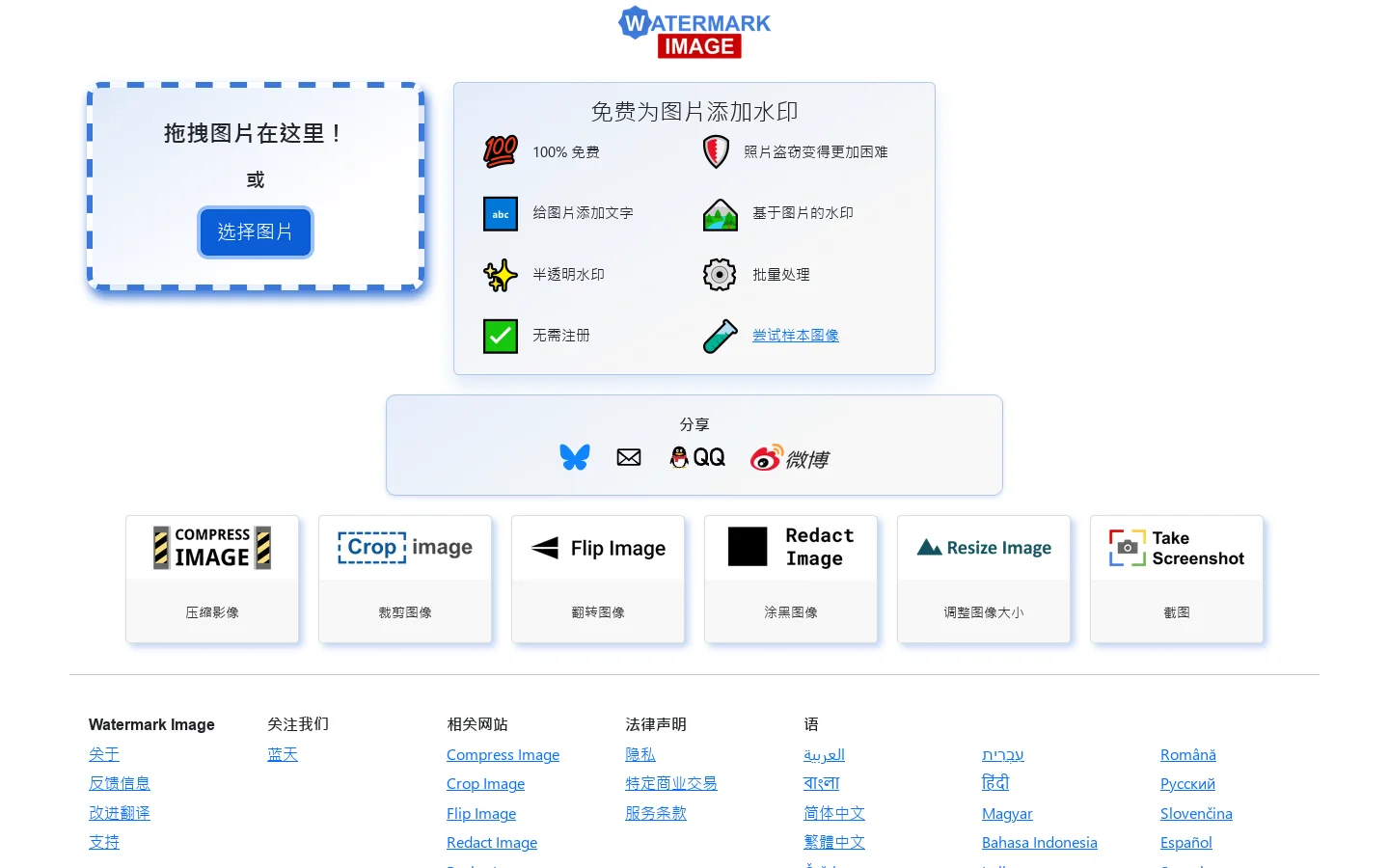This screenshot has height=868, width=1389.
Task: Share to QQ penguin icon
Action: point(697,457)
